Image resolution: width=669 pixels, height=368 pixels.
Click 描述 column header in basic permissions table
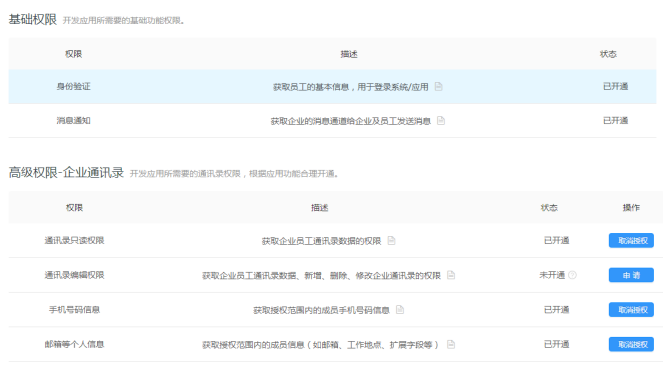(349, 54)
